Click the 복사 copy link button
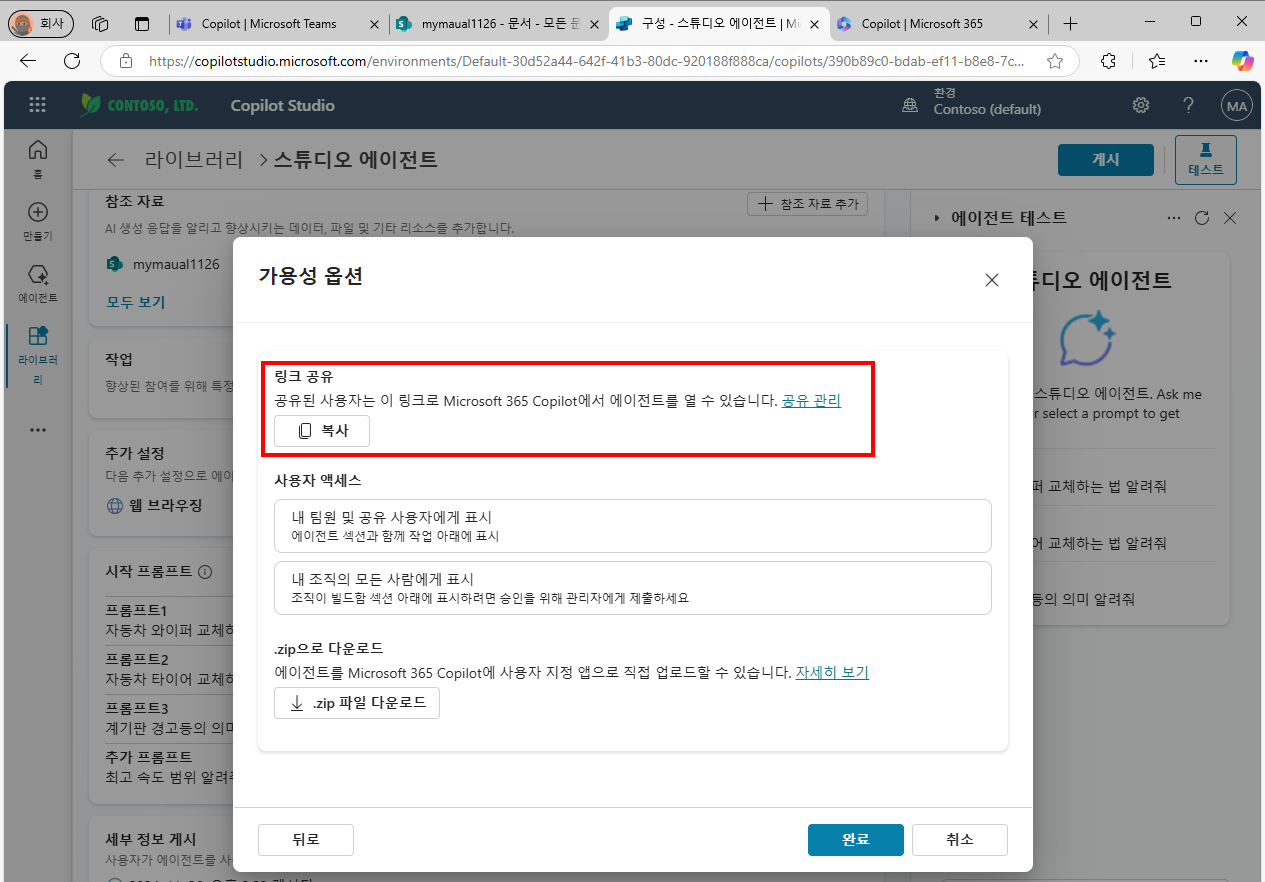Viewport: 1265px width, 882px height. tap(322, 431)
